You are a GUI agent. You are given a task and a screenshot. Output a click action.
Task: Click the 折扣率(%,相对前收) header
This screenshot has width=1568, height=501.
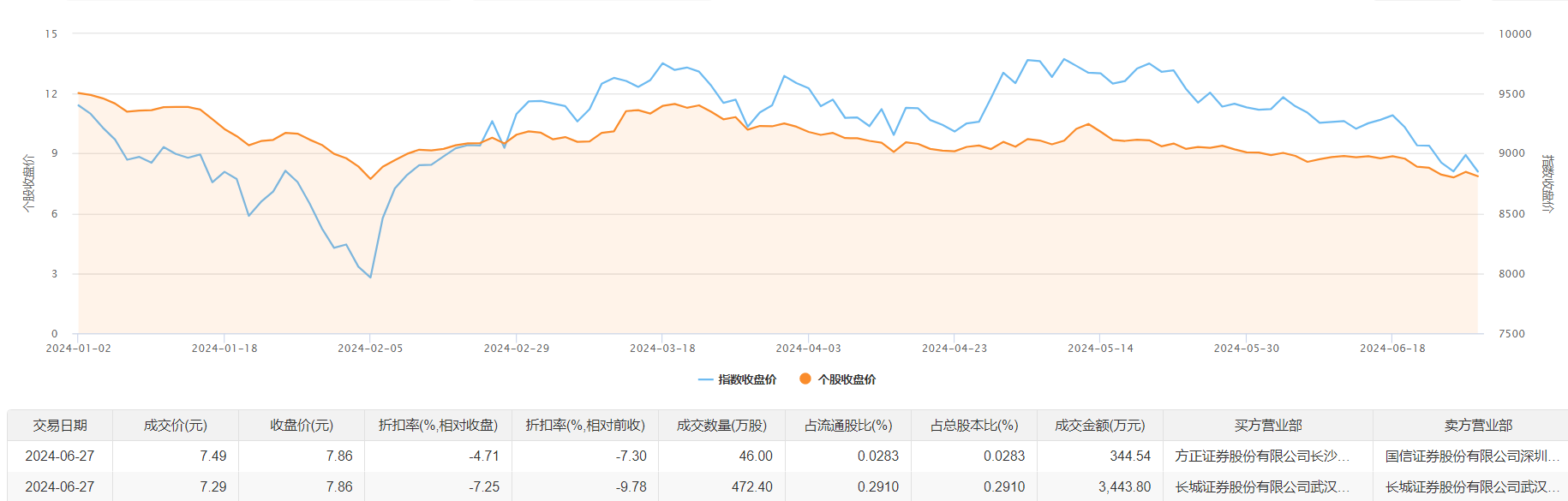585,426
